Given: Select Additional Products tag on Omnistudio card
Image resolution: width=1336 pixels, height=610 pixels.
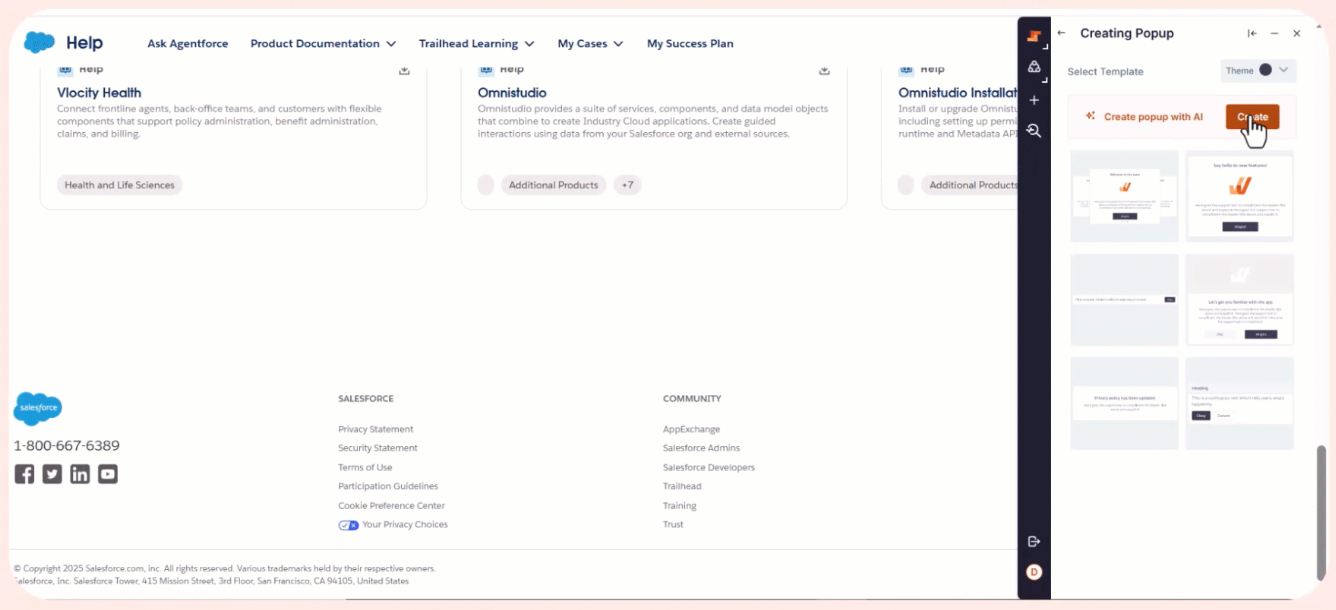Looking at the screenshot, I should click(553, 185).
